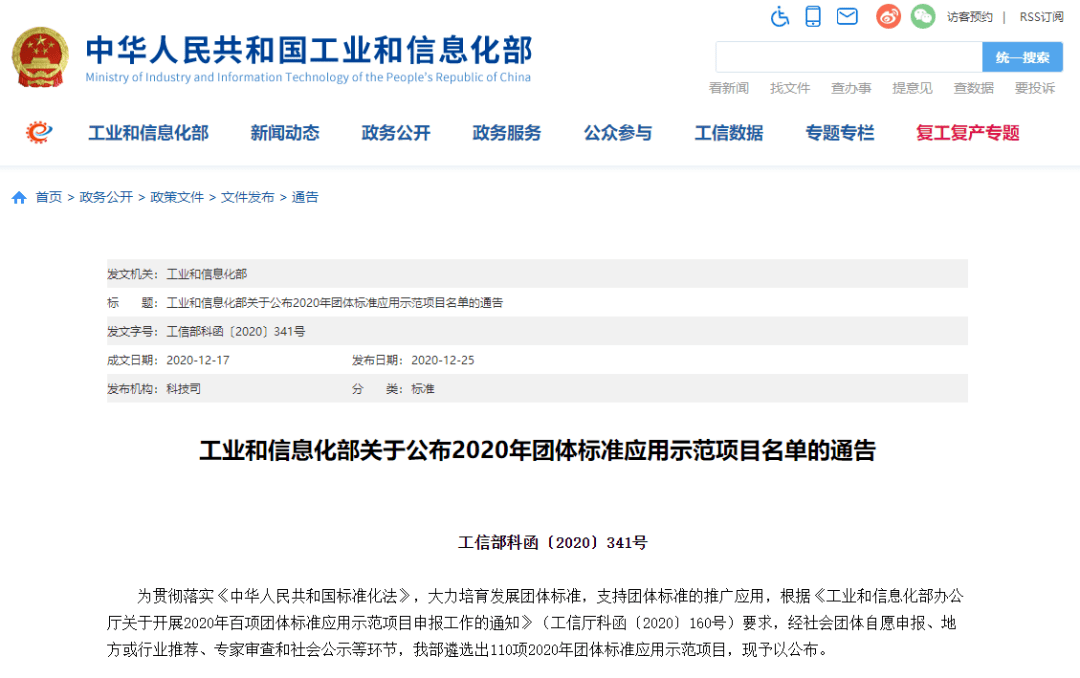The width and height of the screenshot is (1080, 678).
Task: Open RSS订阅 link
Action: click(1041, 17)
